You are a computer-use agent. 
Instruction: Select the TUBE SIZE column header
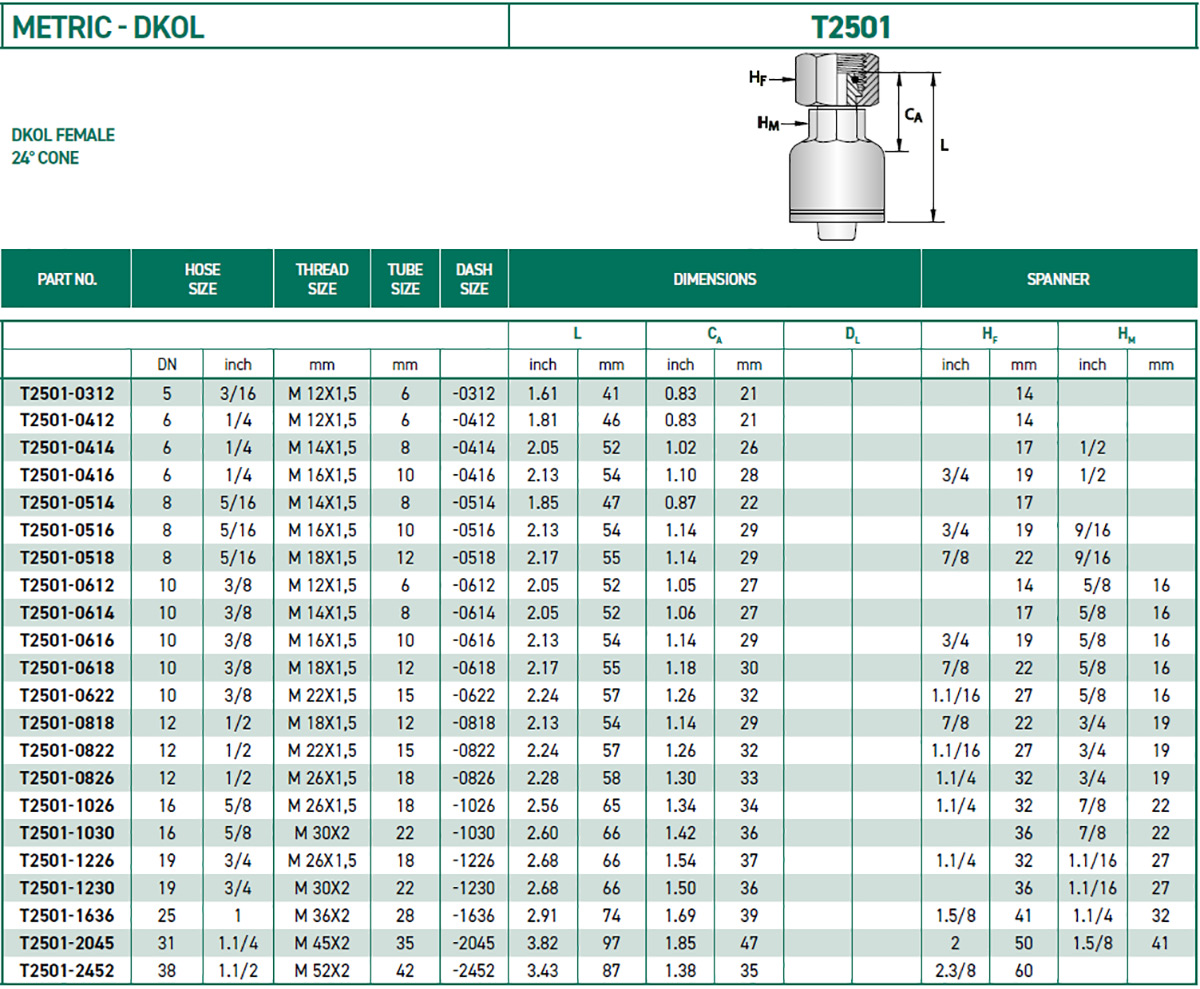(405, 279)
